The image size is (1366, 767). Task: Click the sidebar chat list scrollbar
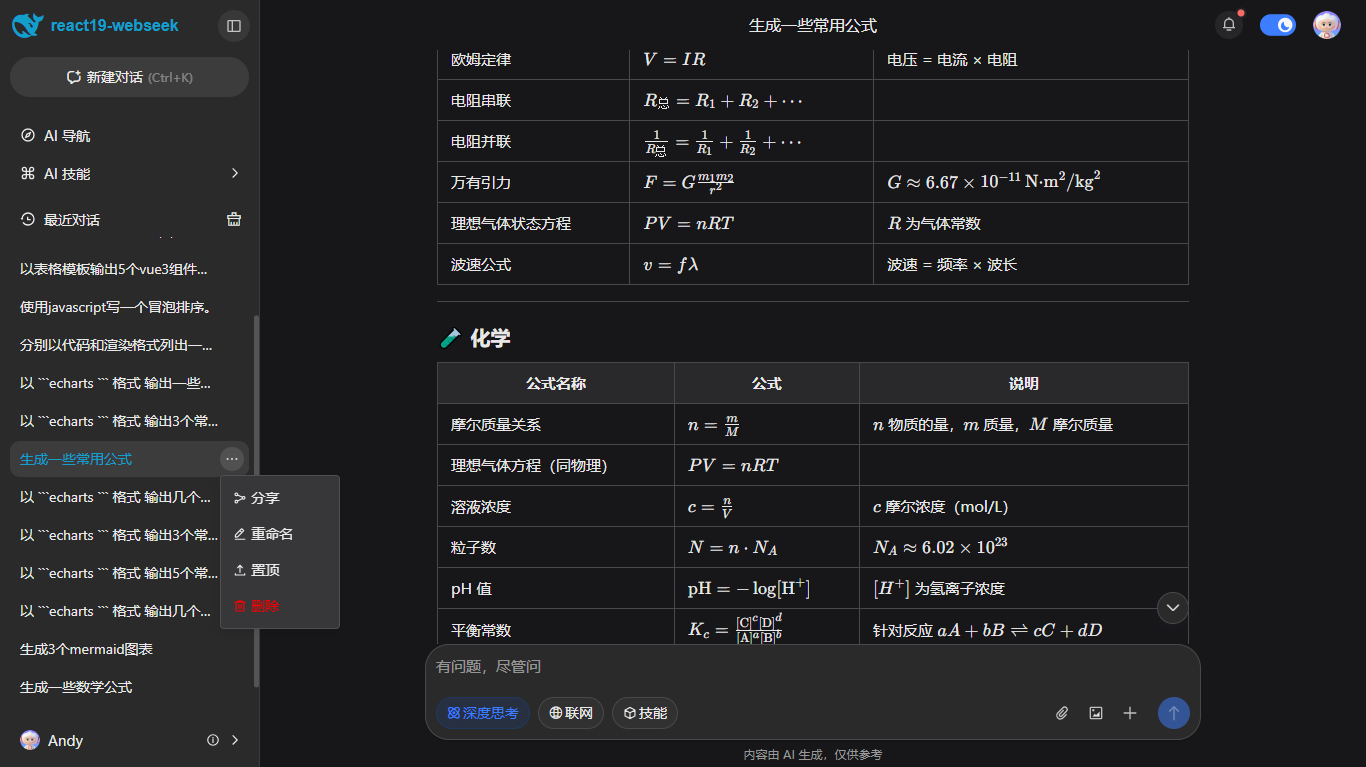[256, 500]
